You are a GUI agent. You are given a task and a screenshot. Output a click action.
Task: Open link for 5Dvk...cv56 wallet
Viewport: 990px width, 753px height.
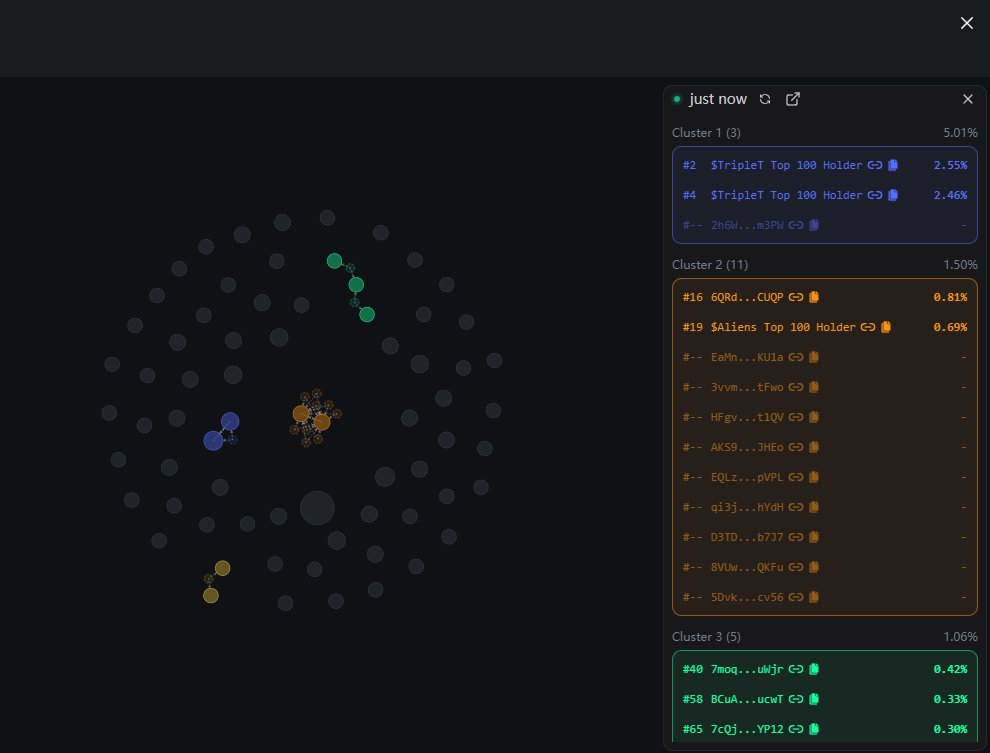pyautogui.click(x=796, y=597)
